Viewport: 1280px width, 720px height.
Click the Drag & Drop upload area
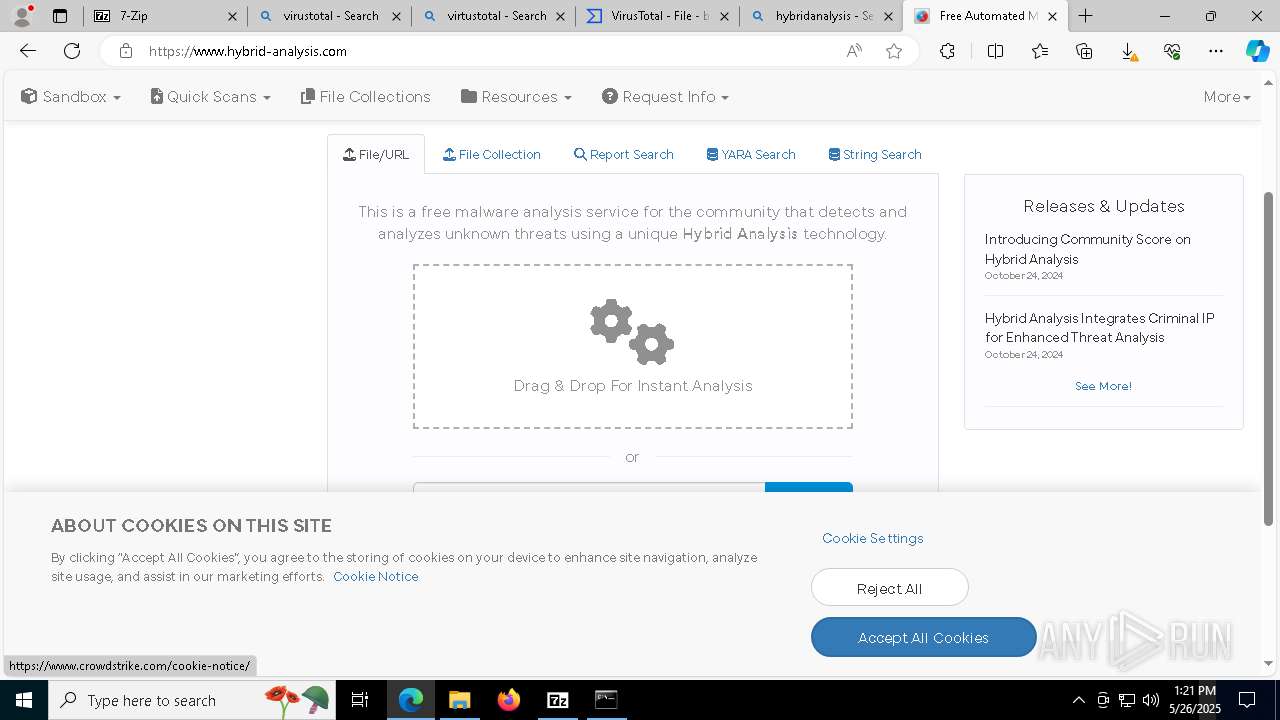point(633,346)
